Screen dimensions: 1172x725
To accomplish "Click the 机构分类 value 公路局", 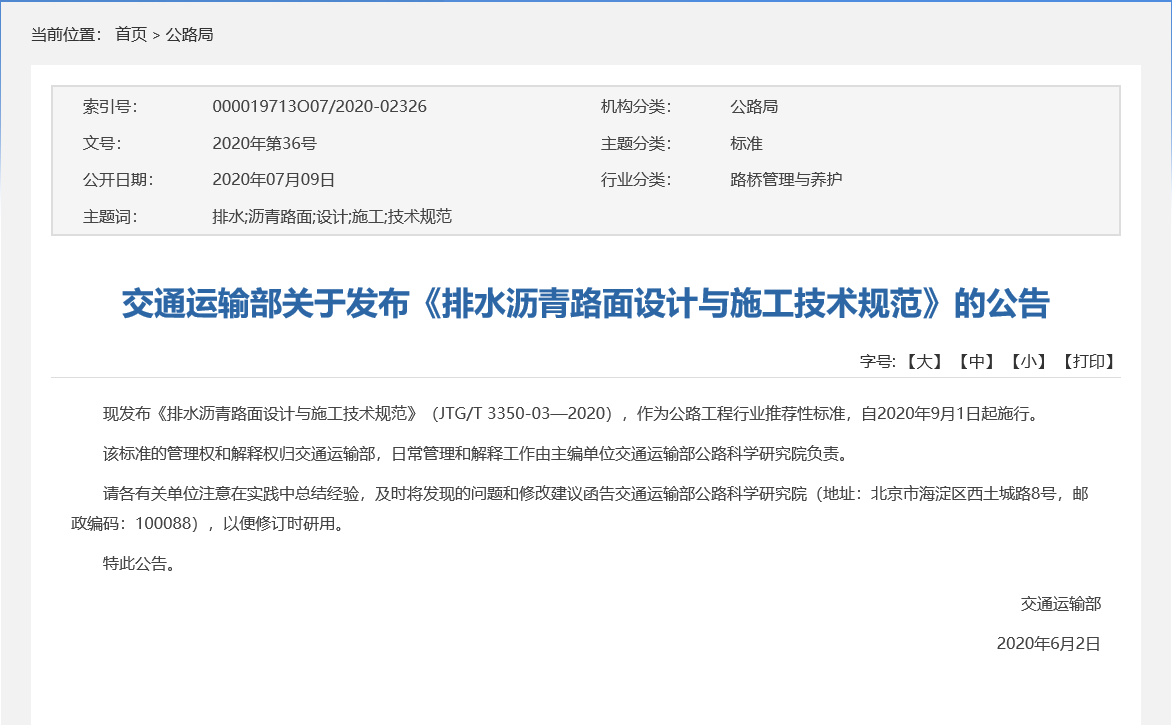I will pos(754,106).
